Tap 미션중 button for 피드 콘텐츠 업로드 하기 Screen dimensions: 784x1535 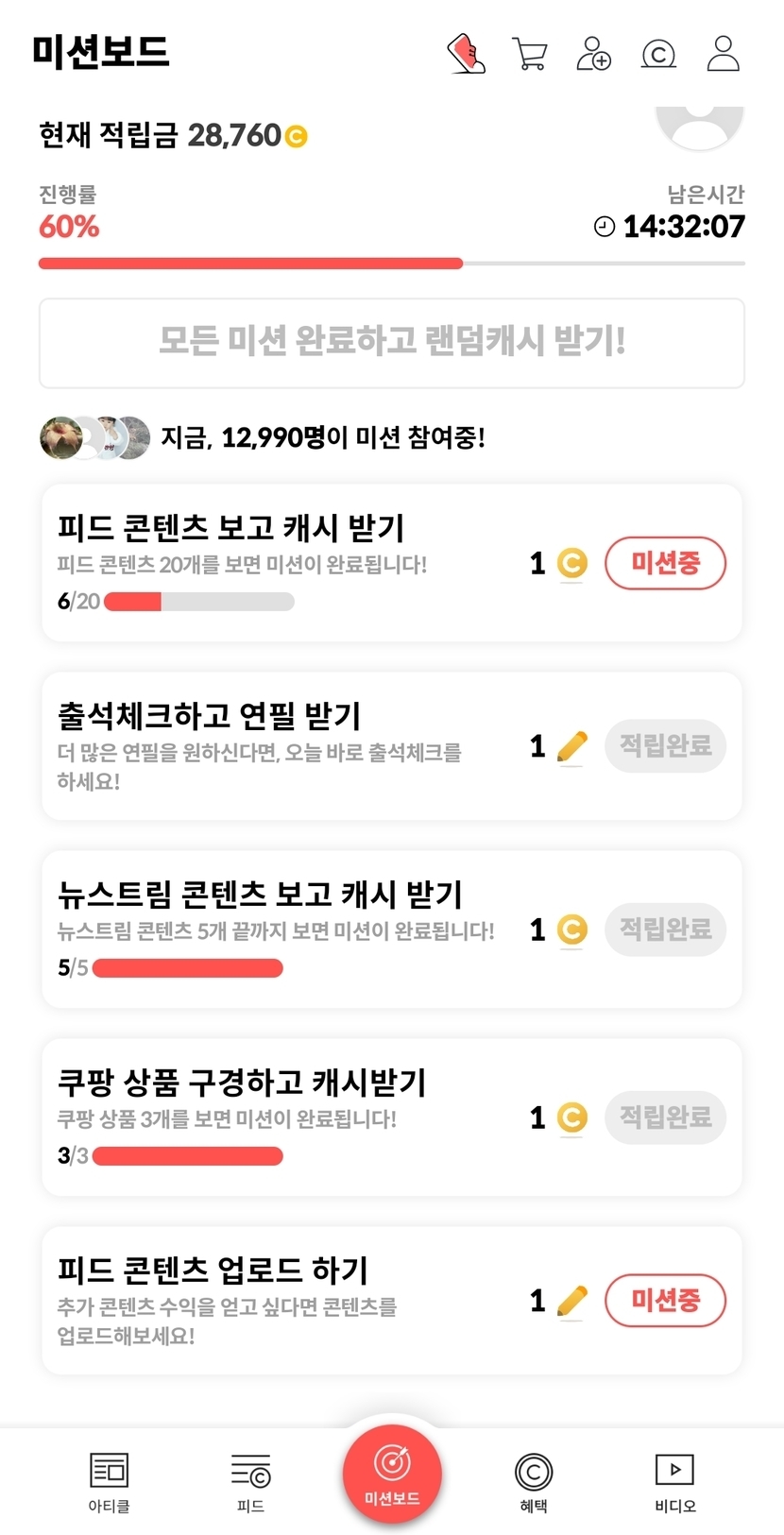click(x=665, y=1301)
